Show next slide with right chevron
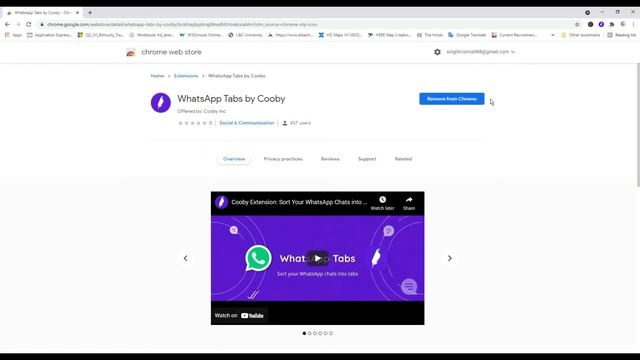The height and width of the screenshot is (360, 640). click(449, 258)
